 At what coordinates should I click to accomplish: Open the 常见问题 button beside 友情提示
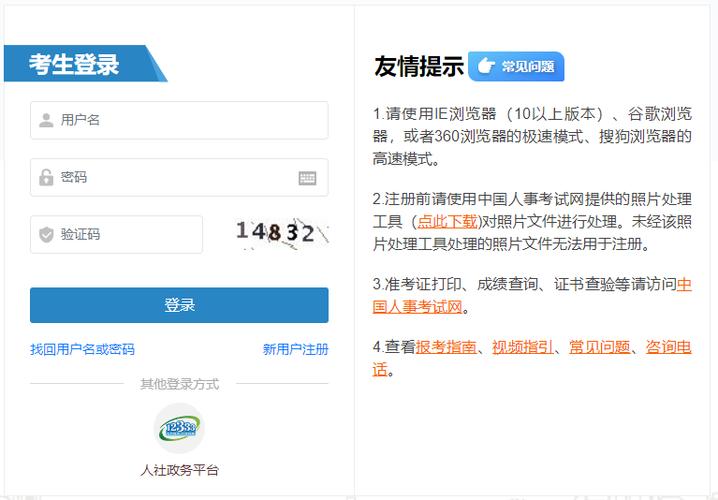coord(516,66)
